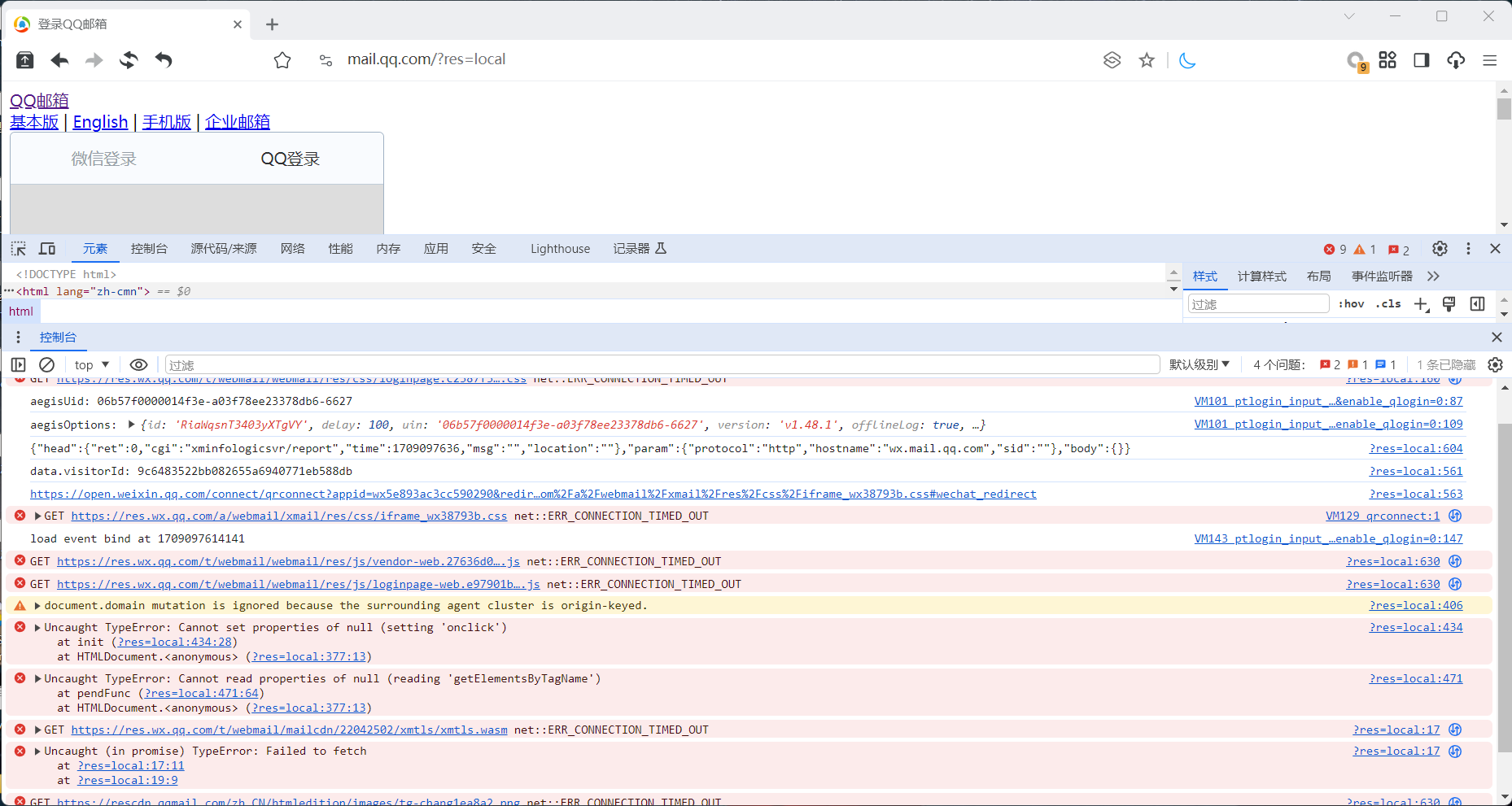
Task: Click the favorites star icon at right of address bar
Action: pyautogui.click(x=1147, y=60)
